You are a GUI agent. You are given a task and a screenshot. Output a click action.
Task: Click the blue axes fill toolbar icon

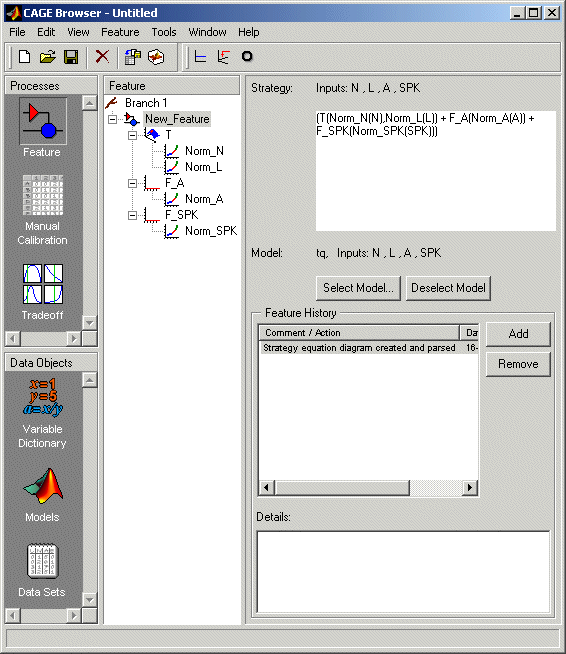tap(201, 56)
